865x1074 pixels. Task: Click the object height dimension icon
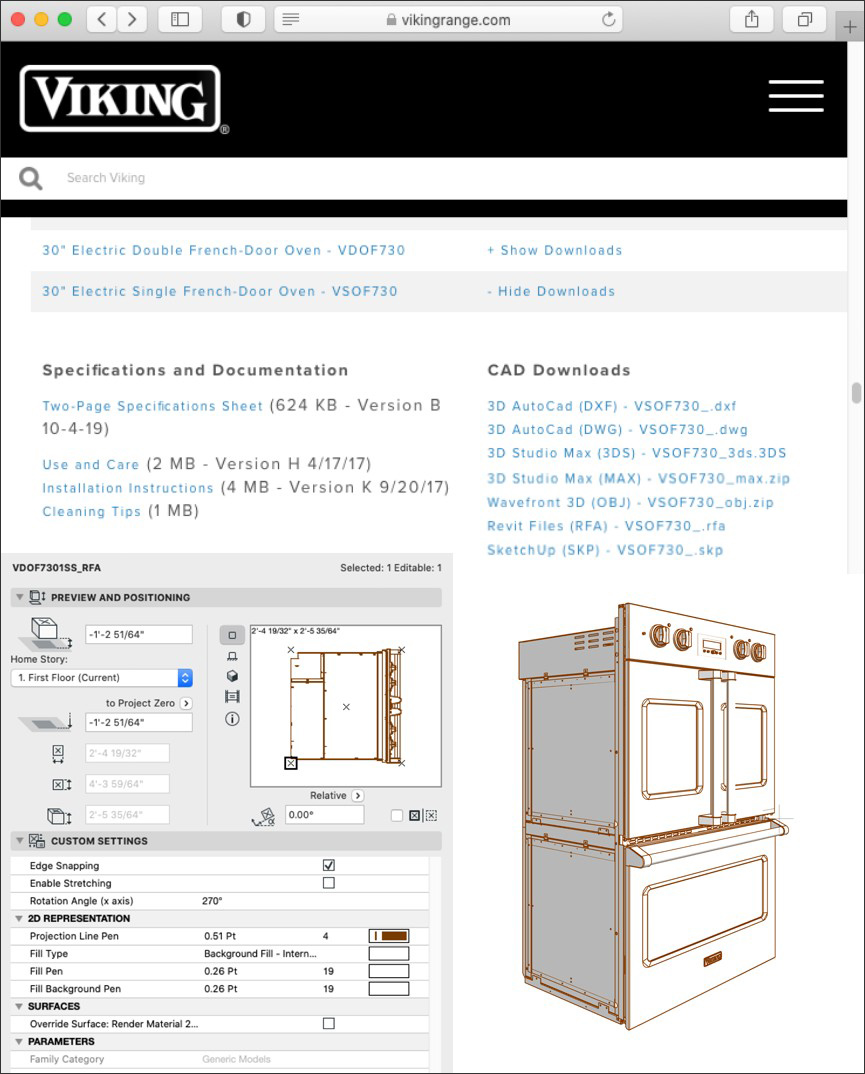pos(59,815)
